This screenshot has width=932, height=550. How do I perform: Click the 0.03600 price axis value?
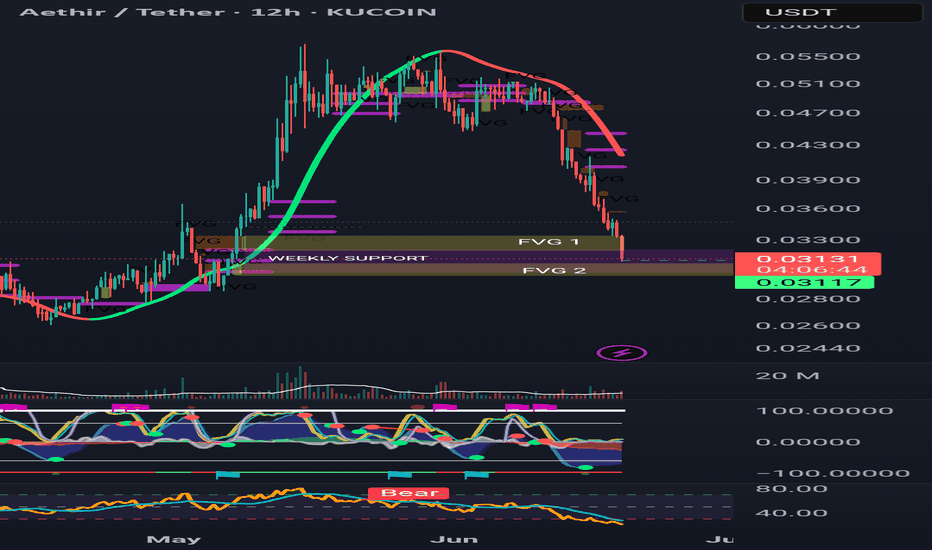pos(808,209)
